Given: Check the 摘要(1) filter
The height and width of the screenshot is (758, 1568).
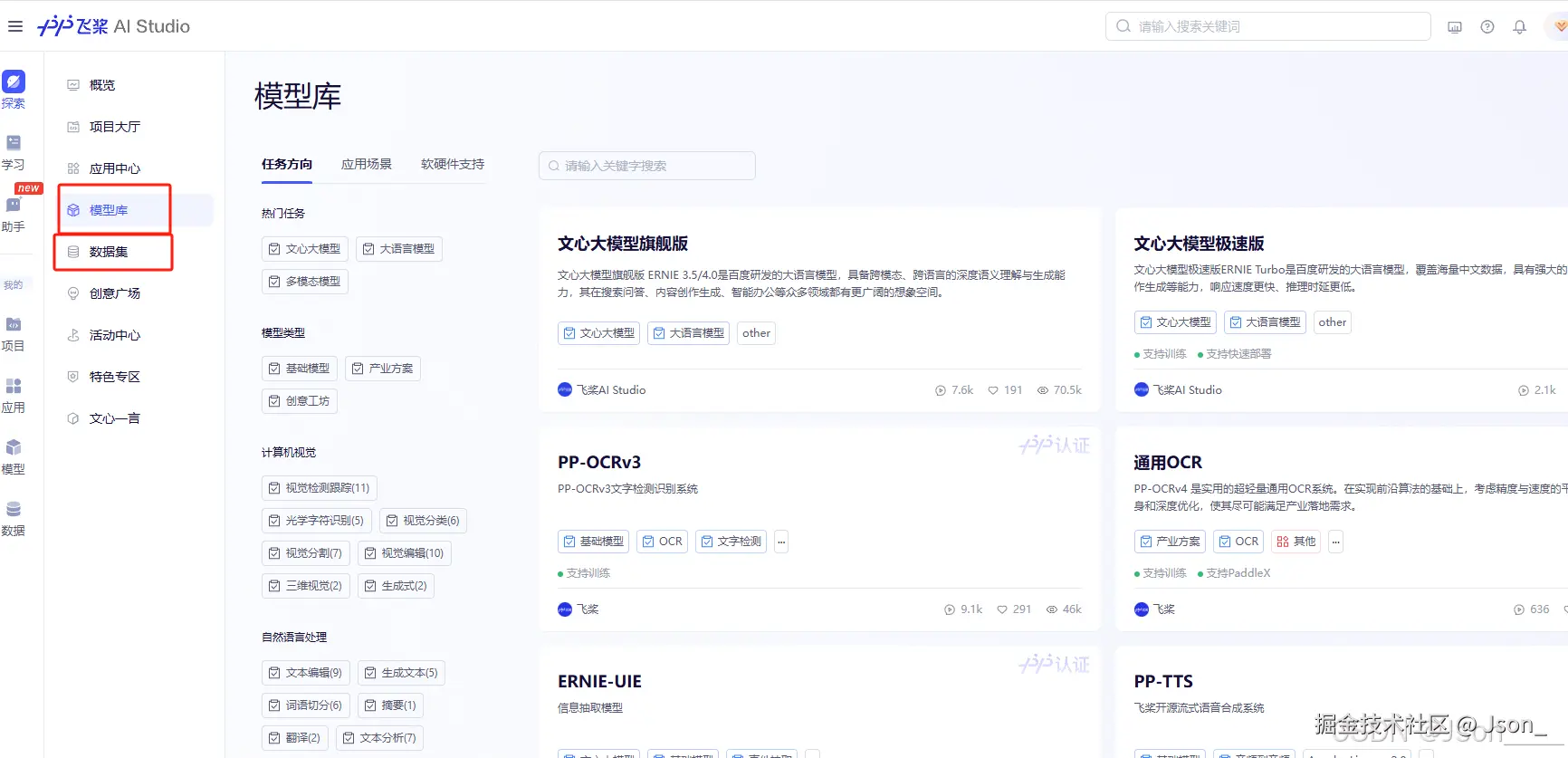Looking at the screenshot, I should pyautogui.click(x=391, y=705).
